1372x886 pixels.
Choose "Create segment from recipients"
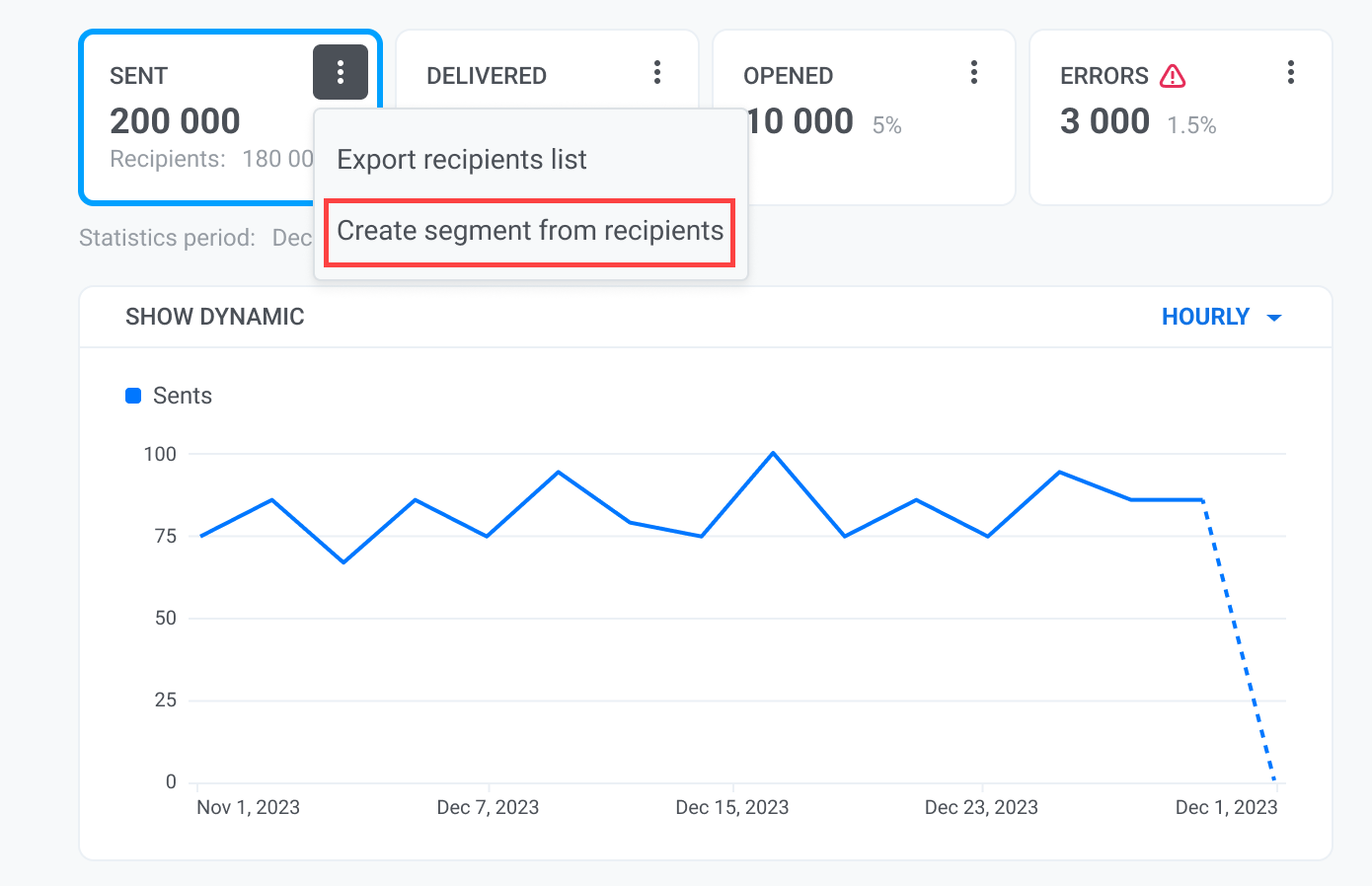pyautogui.click(x=529, y=231)
